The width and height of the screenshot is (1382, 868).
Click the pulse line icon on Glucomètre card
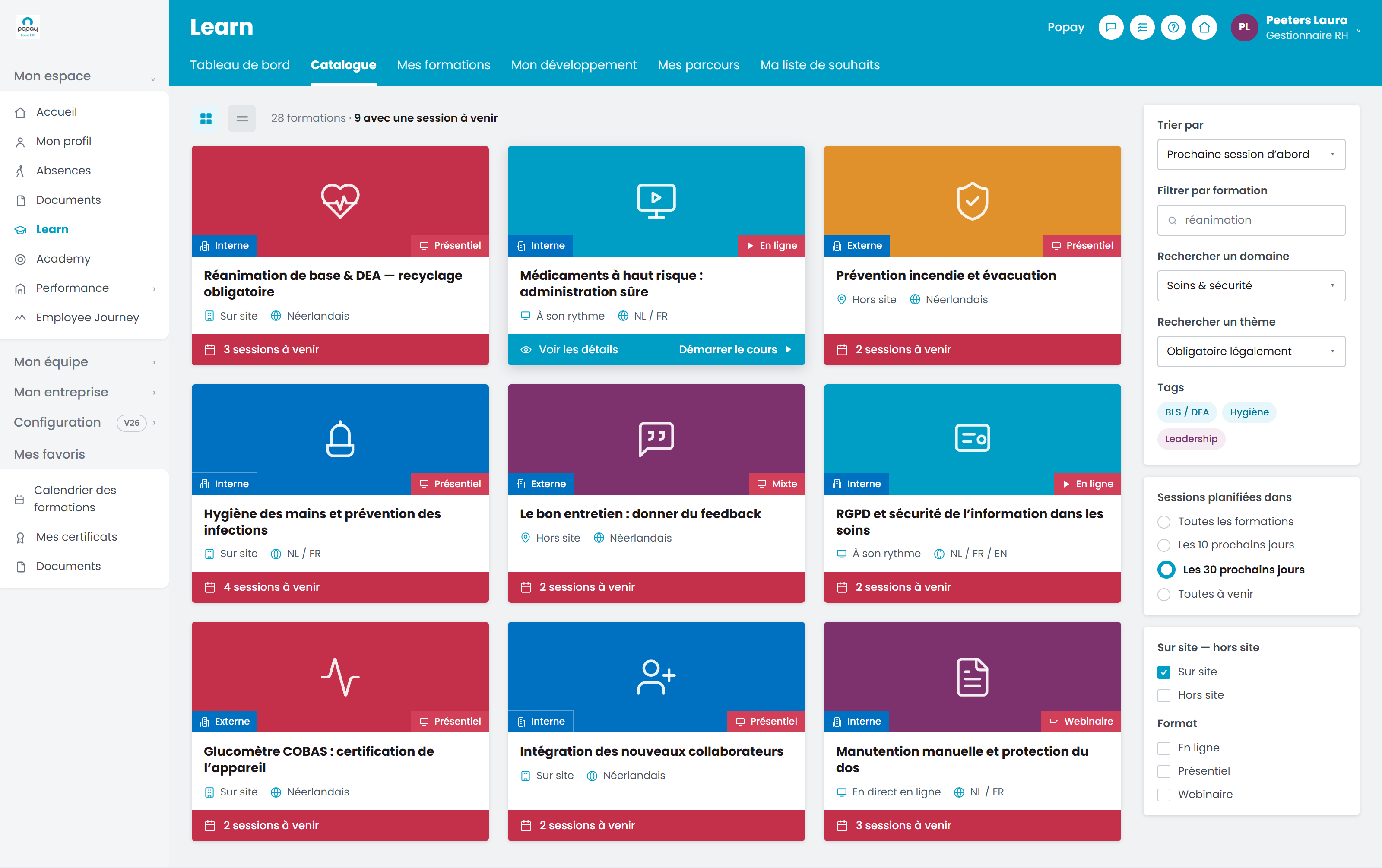pos(340,677)
